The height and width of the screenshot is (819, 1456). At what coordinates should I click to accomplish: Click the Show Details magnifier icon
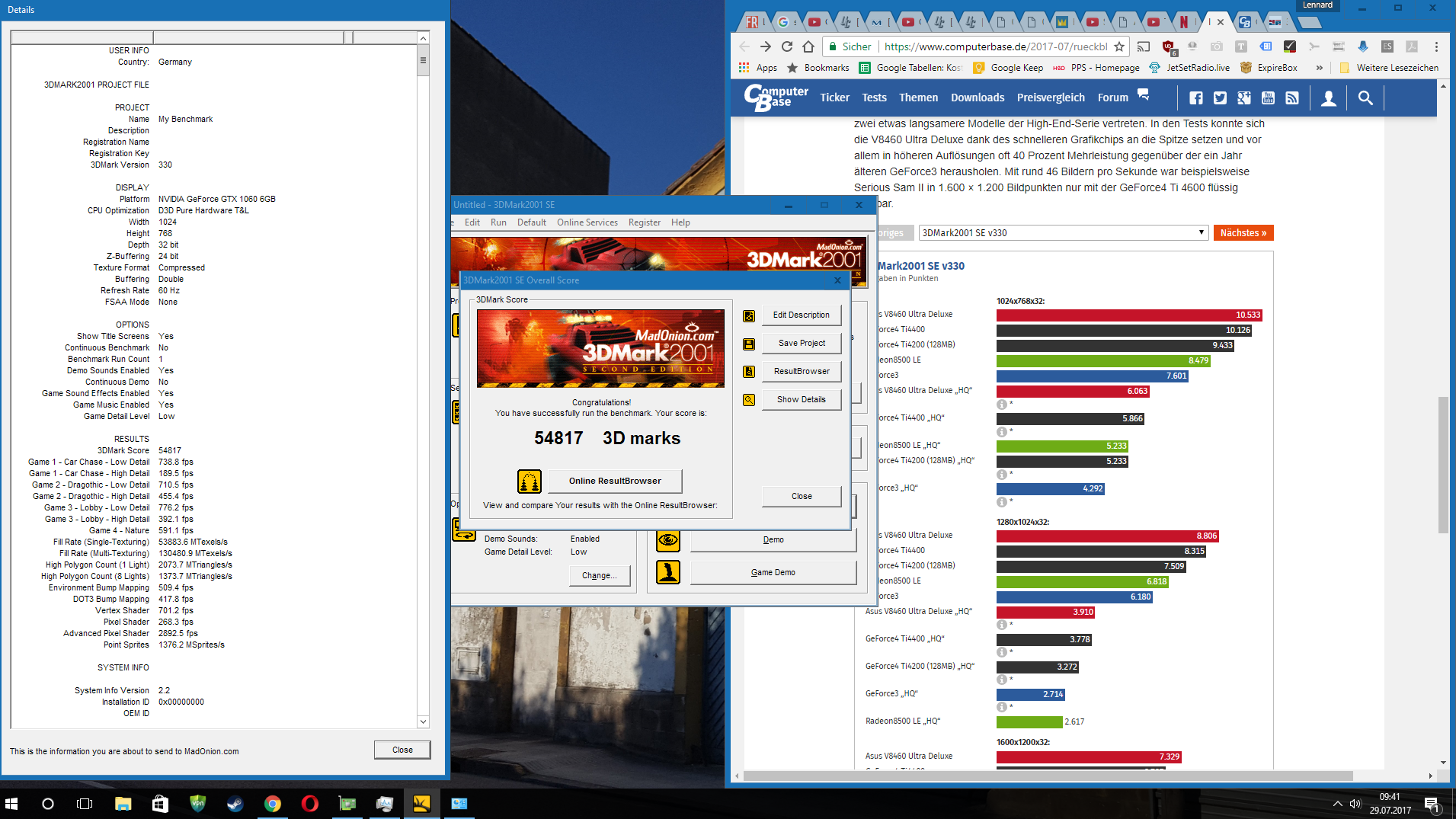click(x=749, y=400)
